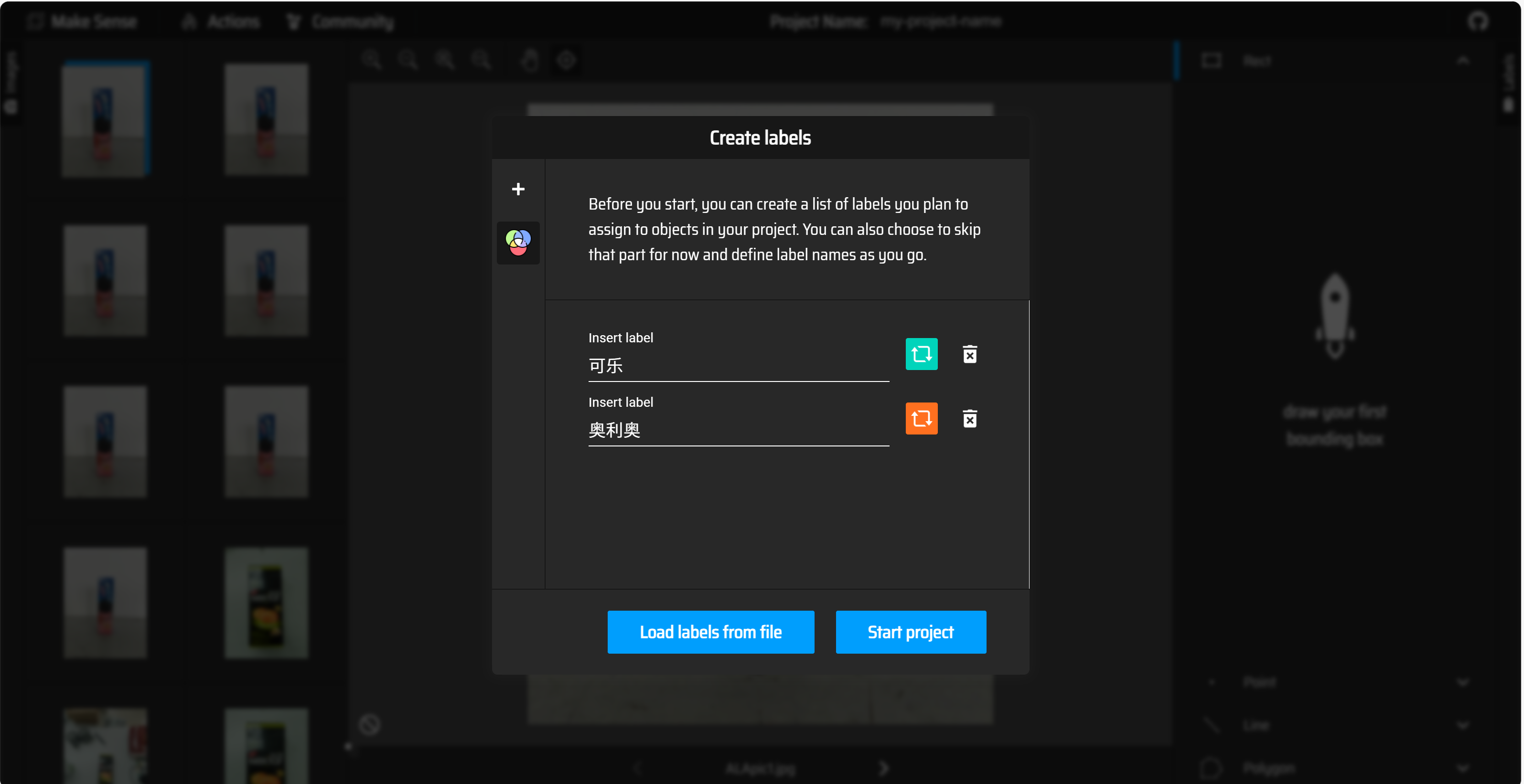The height and width of the screenshot is (784, 1524).
Task: Click the fourth magnifier icon in editor toolbar
Action: pyautogui.click(x=481, y=60)
